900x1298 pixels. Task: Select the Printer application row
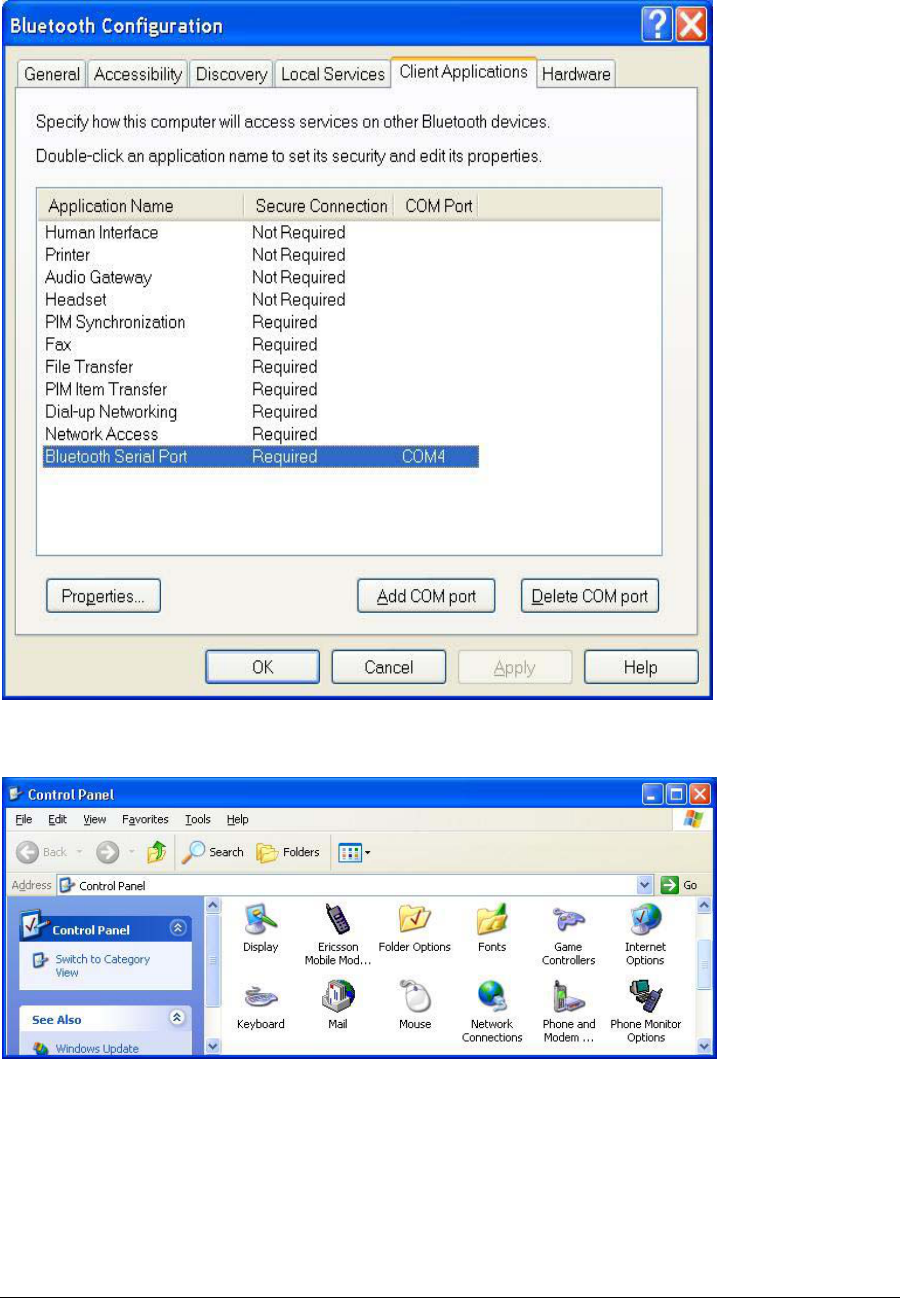260,255
